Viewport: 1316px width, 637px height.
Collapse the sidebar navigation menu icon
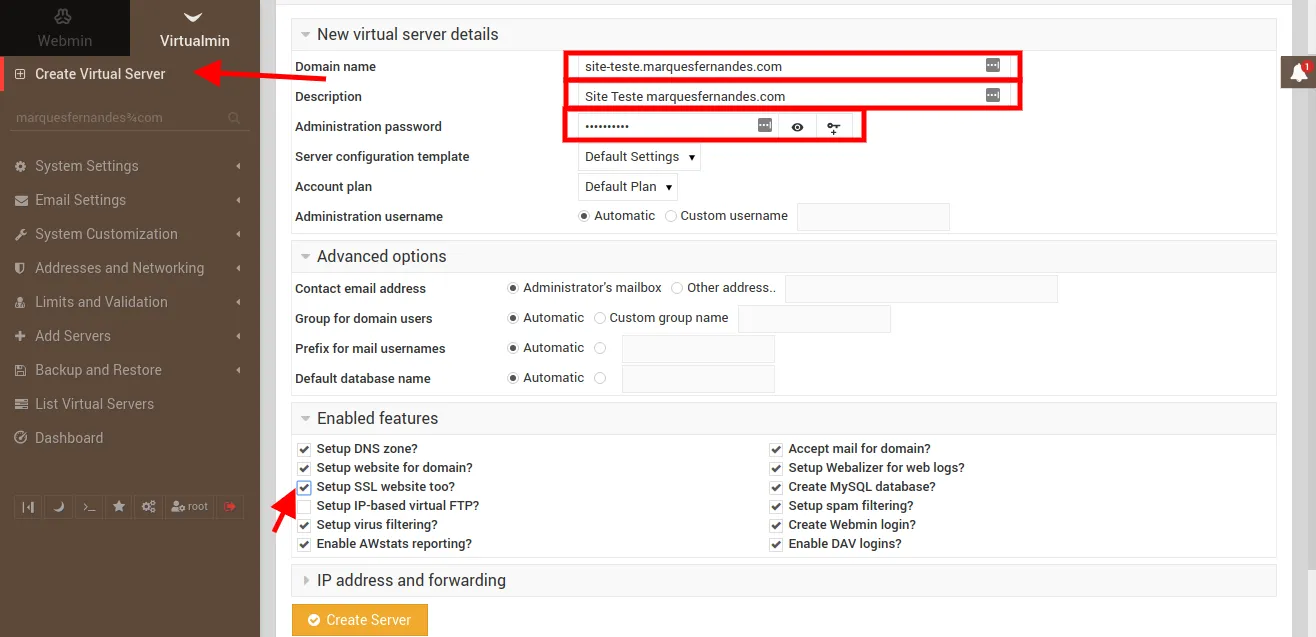(28, 507)
